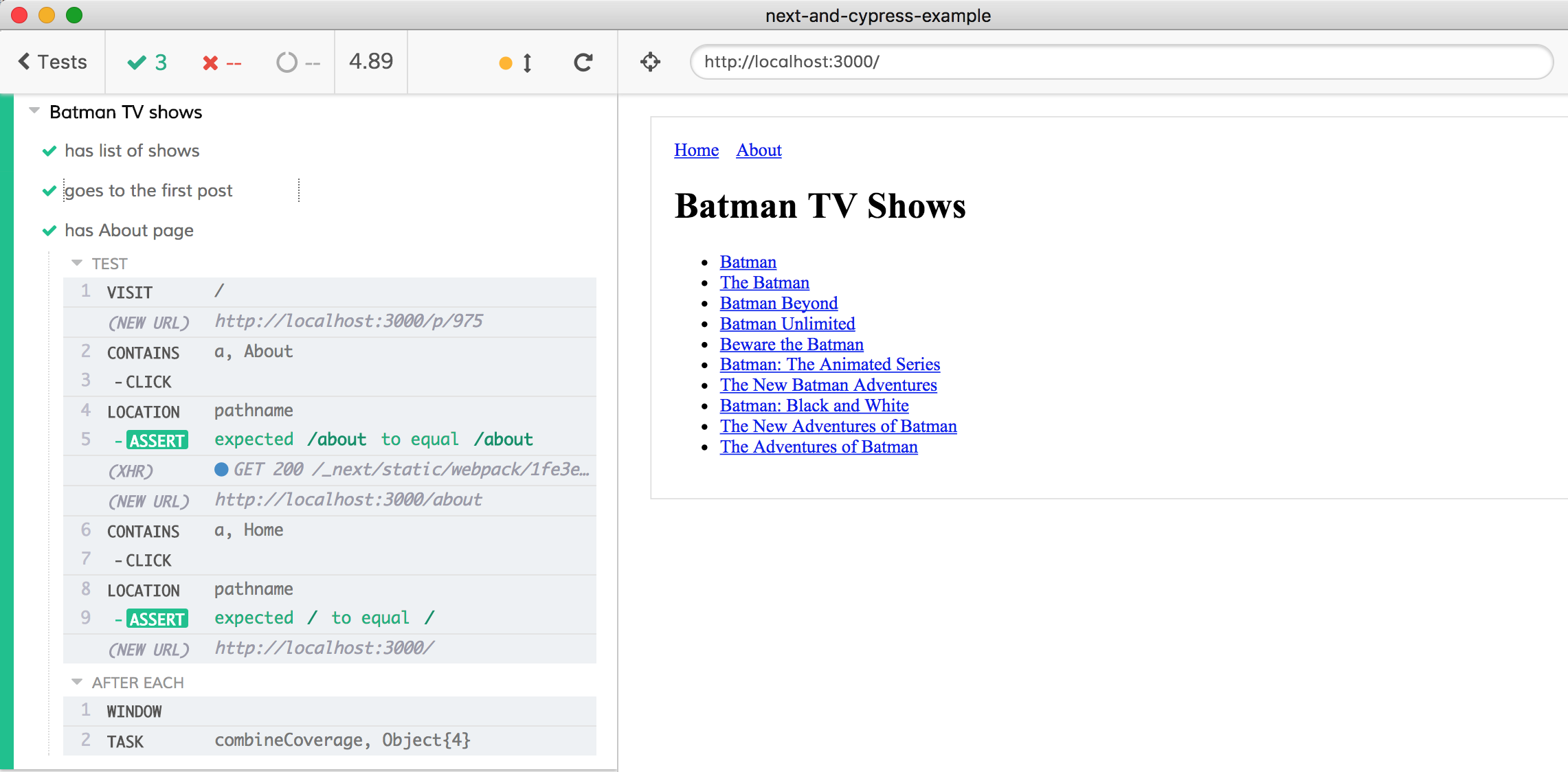Click the passed tests green checkmark
Viewport: 1568px width, 772px height.
coord(137,63)
